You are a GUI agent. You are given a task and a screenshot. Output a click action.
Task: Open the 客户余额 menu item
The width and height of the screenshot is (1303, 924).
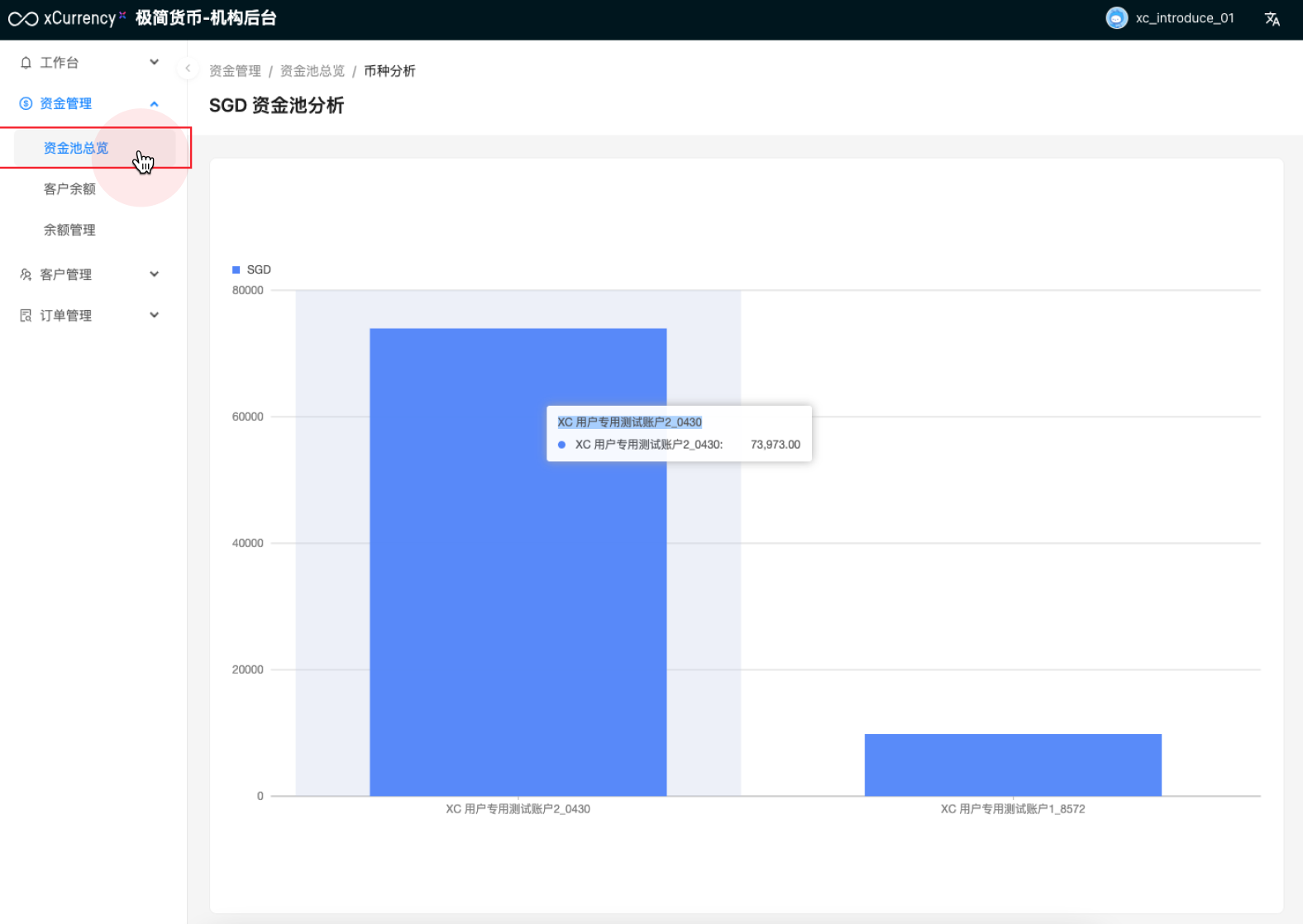(x=69, y=189)
